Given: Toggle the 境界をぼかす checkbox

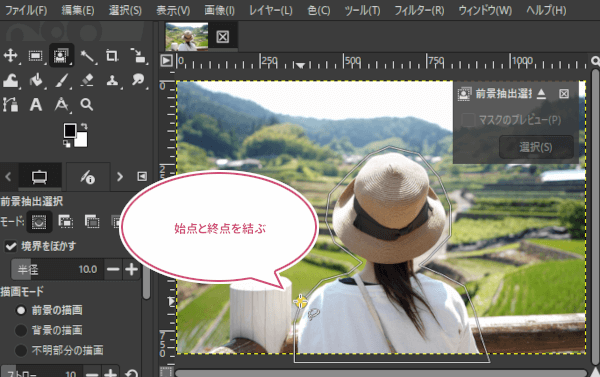Looking at the screenshot, I should click(x=10, y=246).
